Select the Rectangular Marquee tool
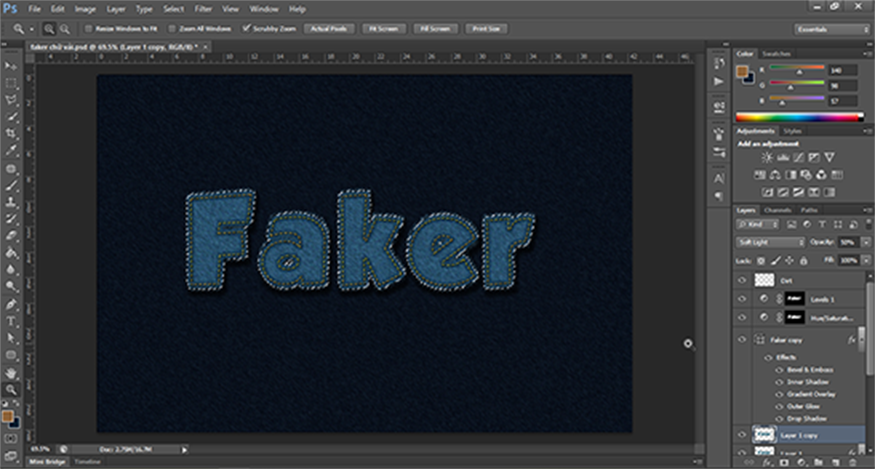The height and width of the screenshot is (469, 875). 12,83
